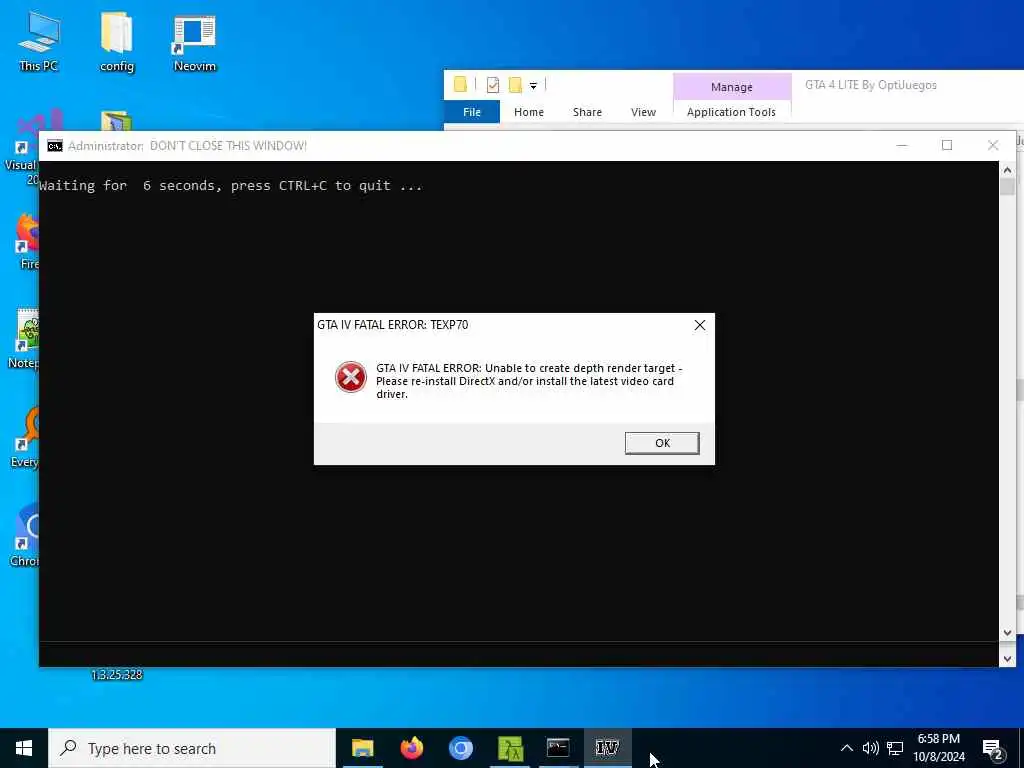
Task: Click OK in the GTA IV error dialog
Action: click(x=662, y=443)
